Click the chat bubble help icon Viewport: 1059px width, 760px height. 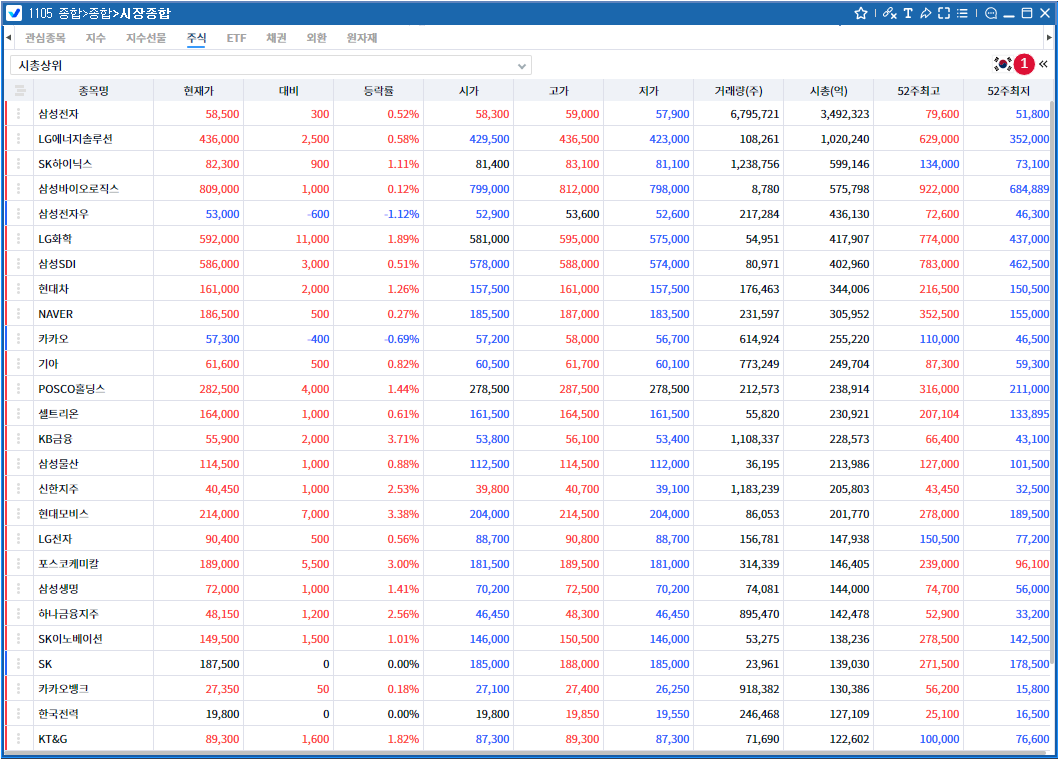click(x=991, y=13)
